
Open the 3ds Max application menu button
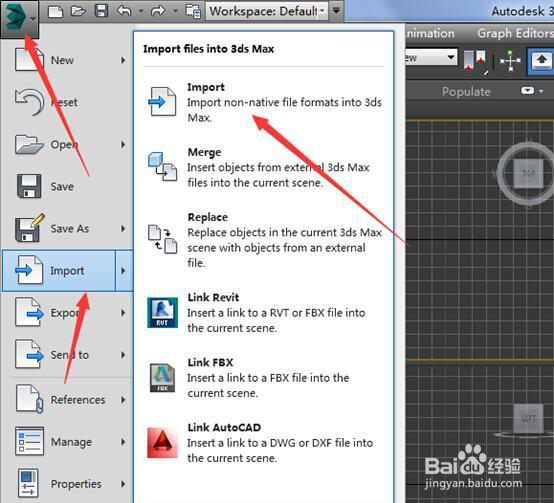[x=19, y=18]
